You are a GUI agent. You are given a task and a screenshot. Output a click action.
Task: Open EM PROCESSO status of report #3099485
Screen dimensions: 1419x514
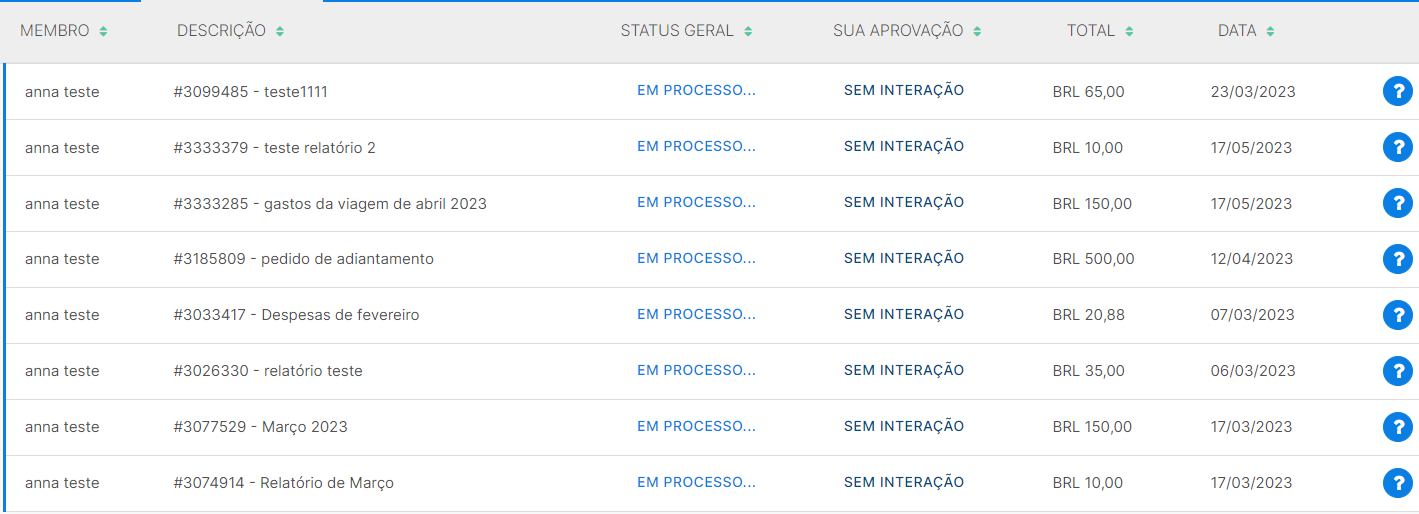696,90
